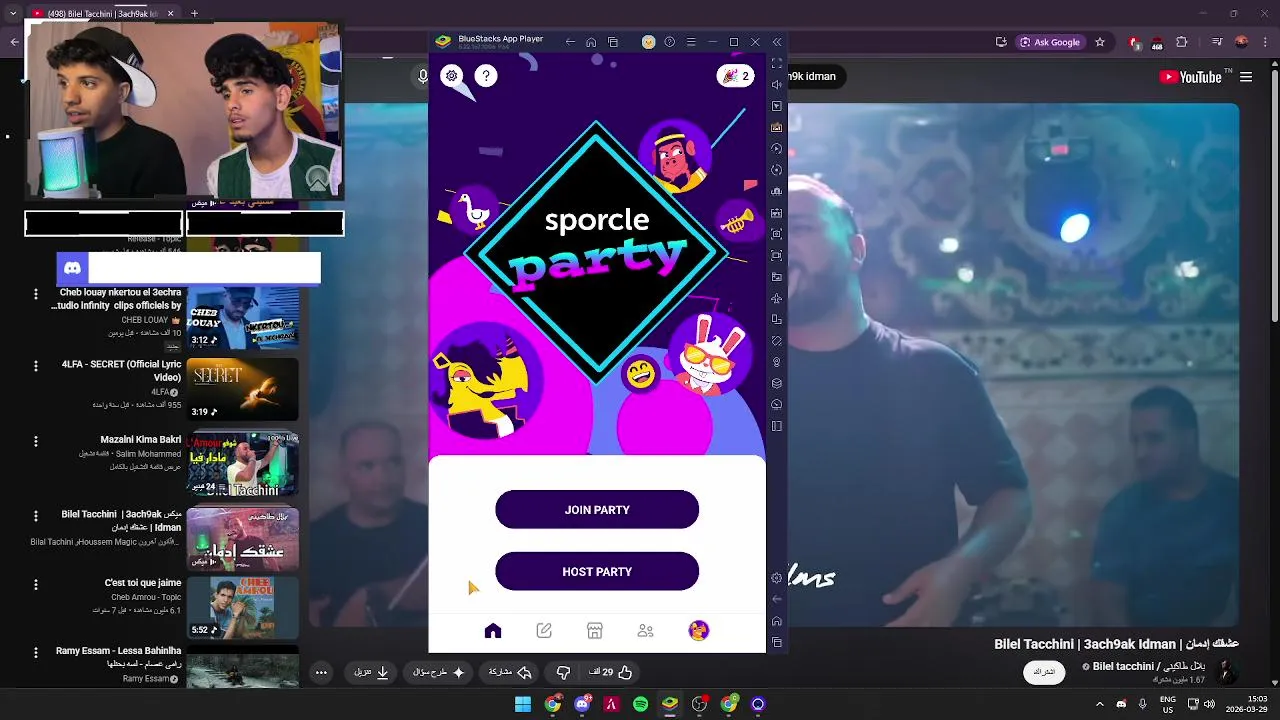Open options menu for Ramy Essam video
The height and width of the screenshot is (720, 1280).
pos(36,652)
